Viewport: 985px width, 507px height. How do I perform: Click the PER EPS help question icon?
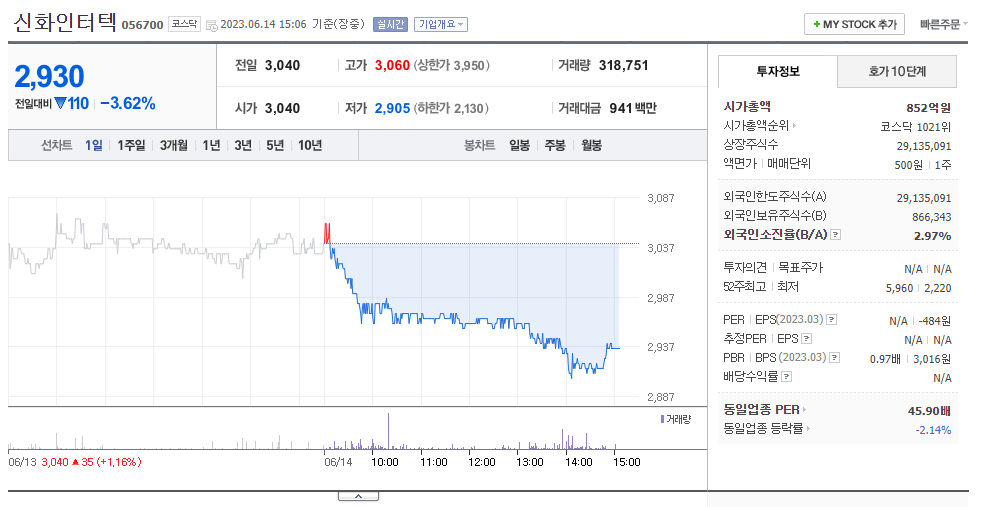(831, 320)
